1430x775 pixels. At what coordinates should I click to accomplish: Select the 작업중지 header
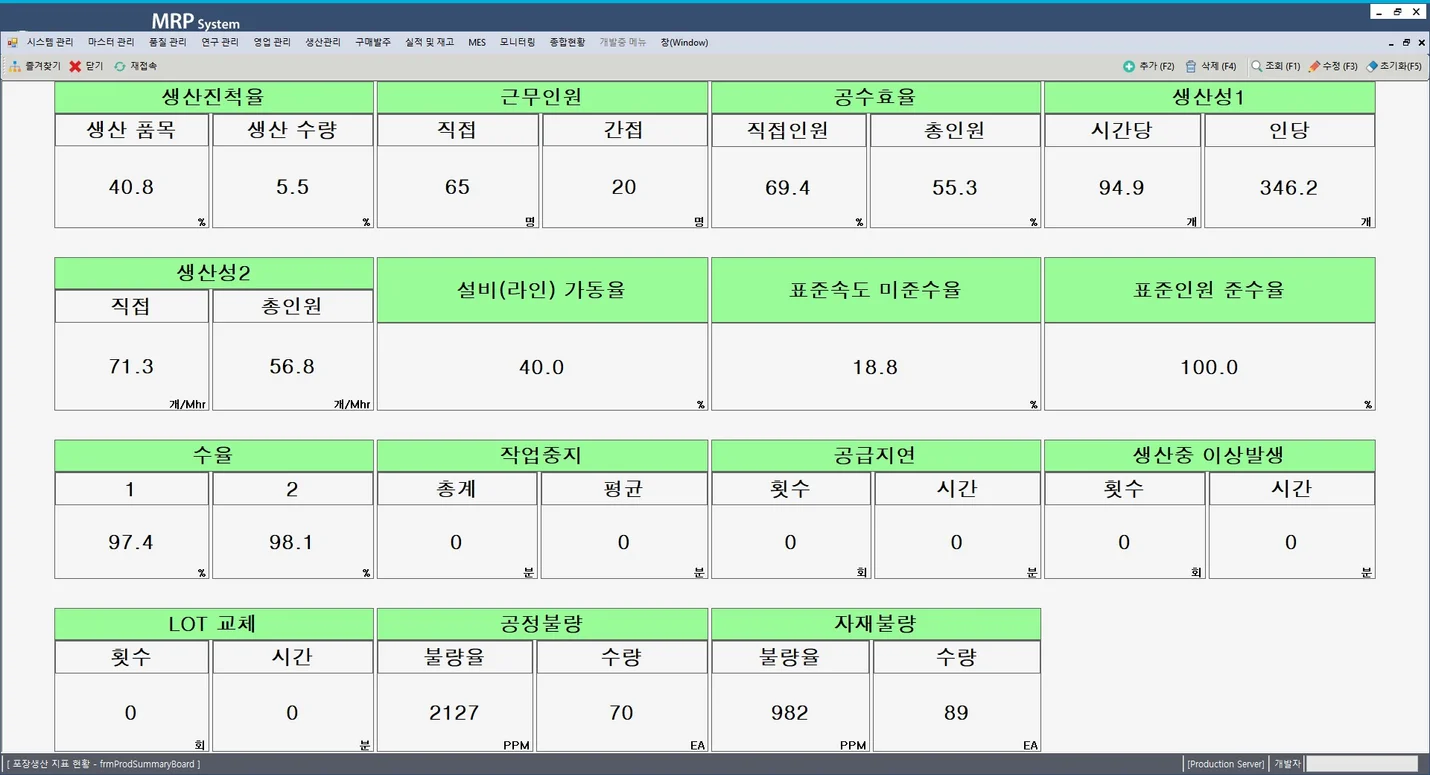(x=541, y=456)
